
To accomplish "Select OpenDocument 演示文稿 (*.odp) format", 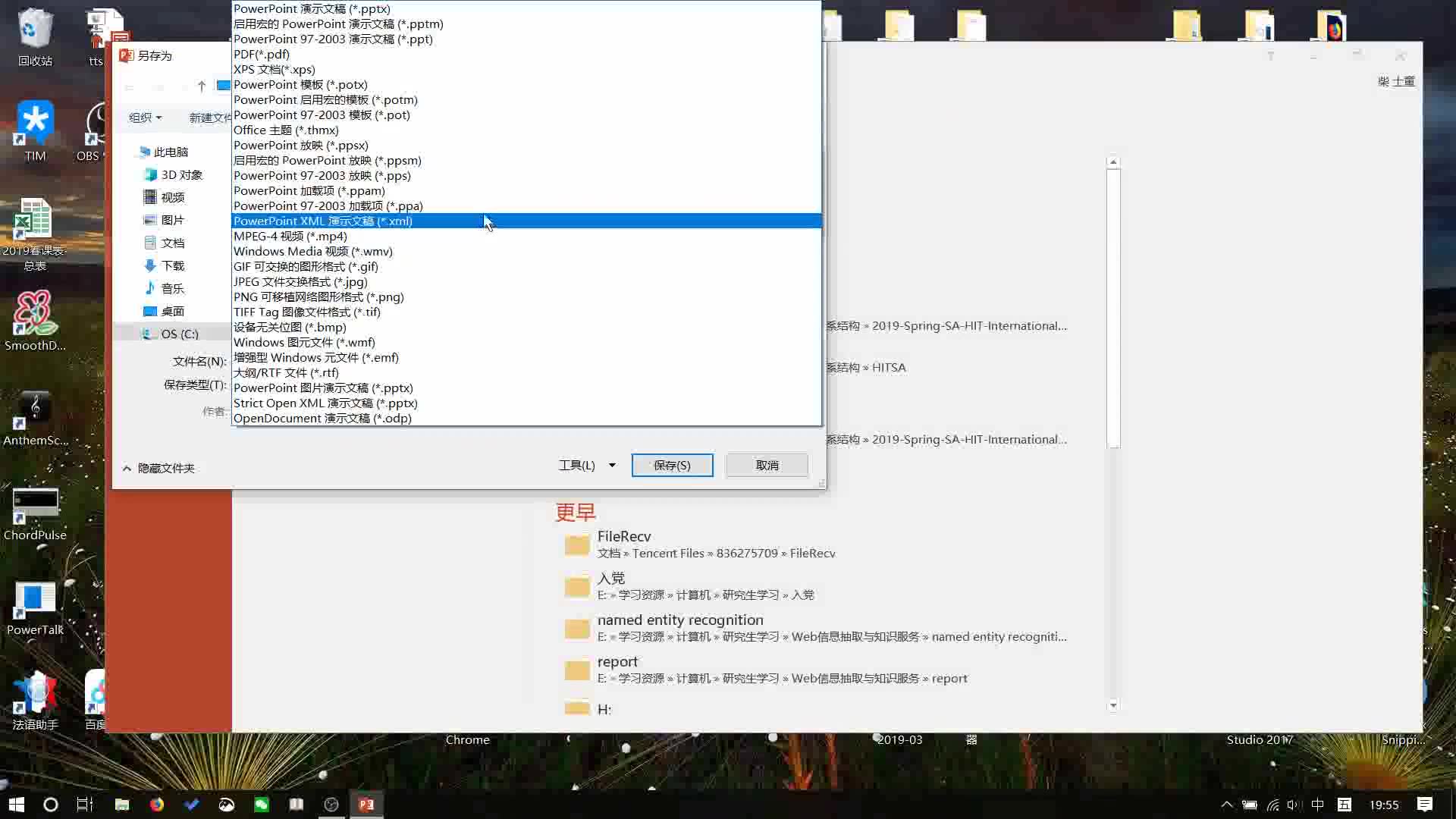I will (x=526, y=418).
